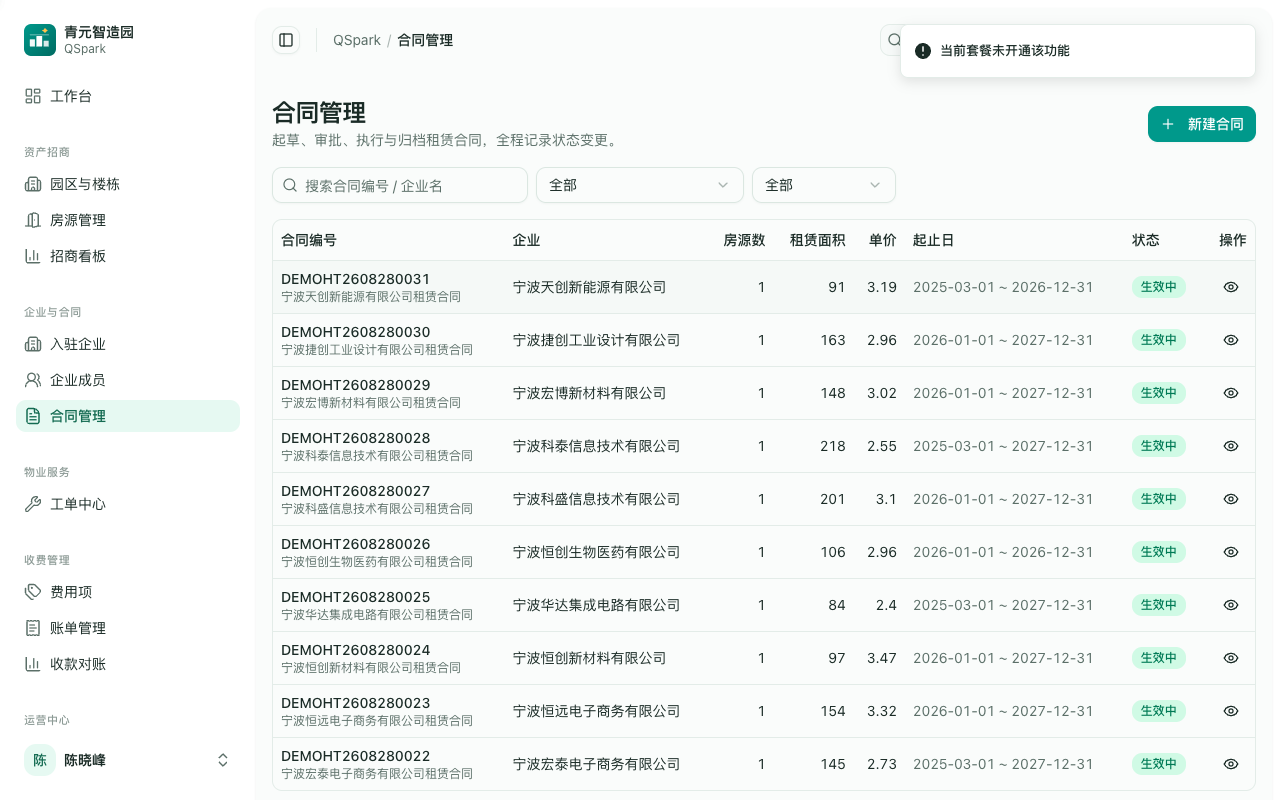Expand the 陈晓峰 account switcher chevron

click(x=223, y=760)
